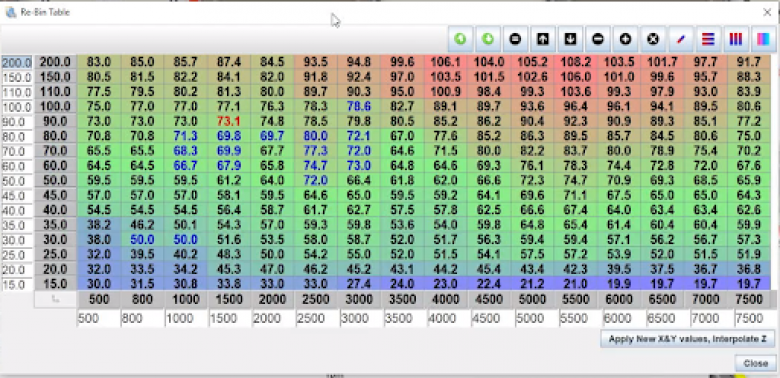This screenshot has width=780, height=378.
Task: Select table cell with value 21.2
Action: [533, 284]
